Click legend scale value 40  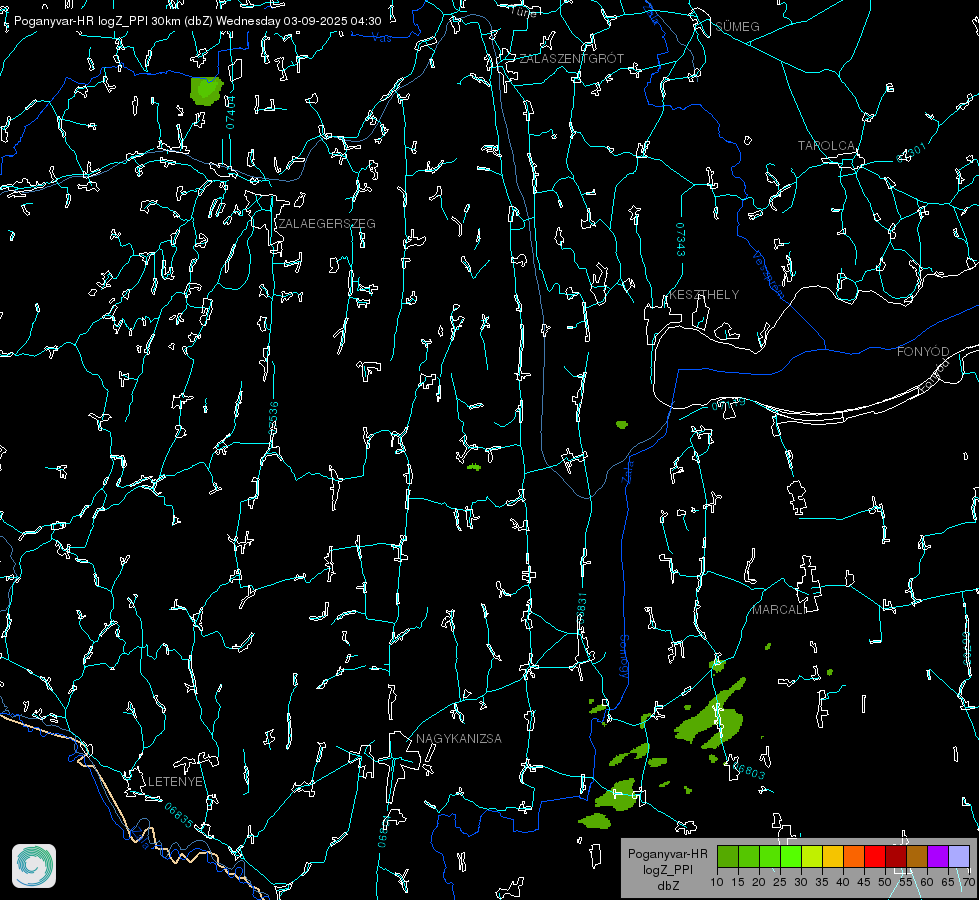click(x=842, y=882)
